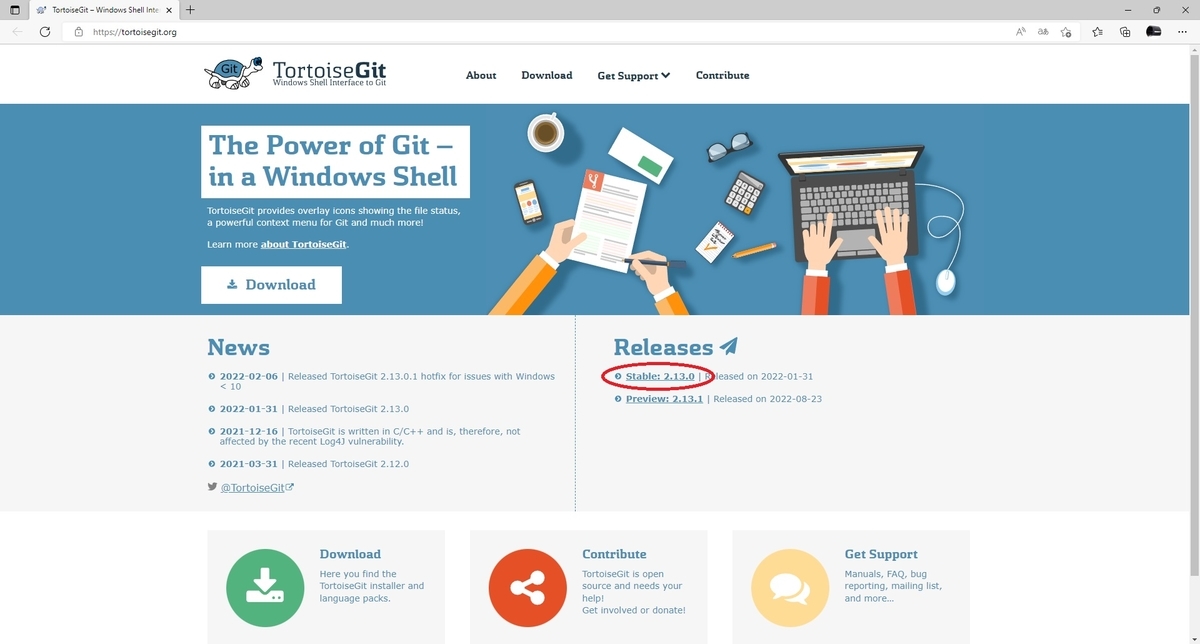This screenshot has height=644, width=1200.
Task: Close the TortoiseGit browser tab
Action: pyautogui.click(x=170, y=9)
